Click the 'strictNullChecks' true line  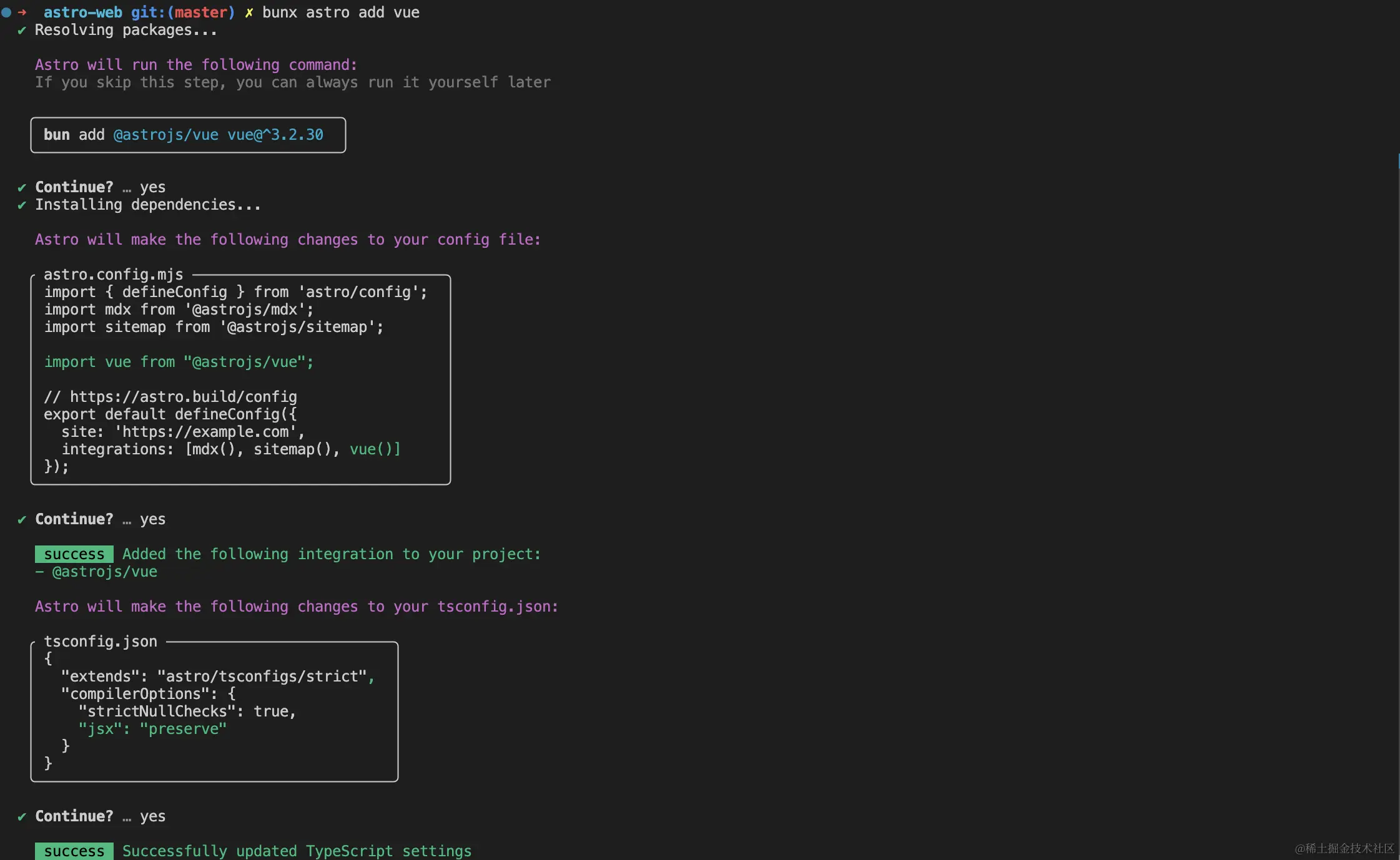[187, 711]
